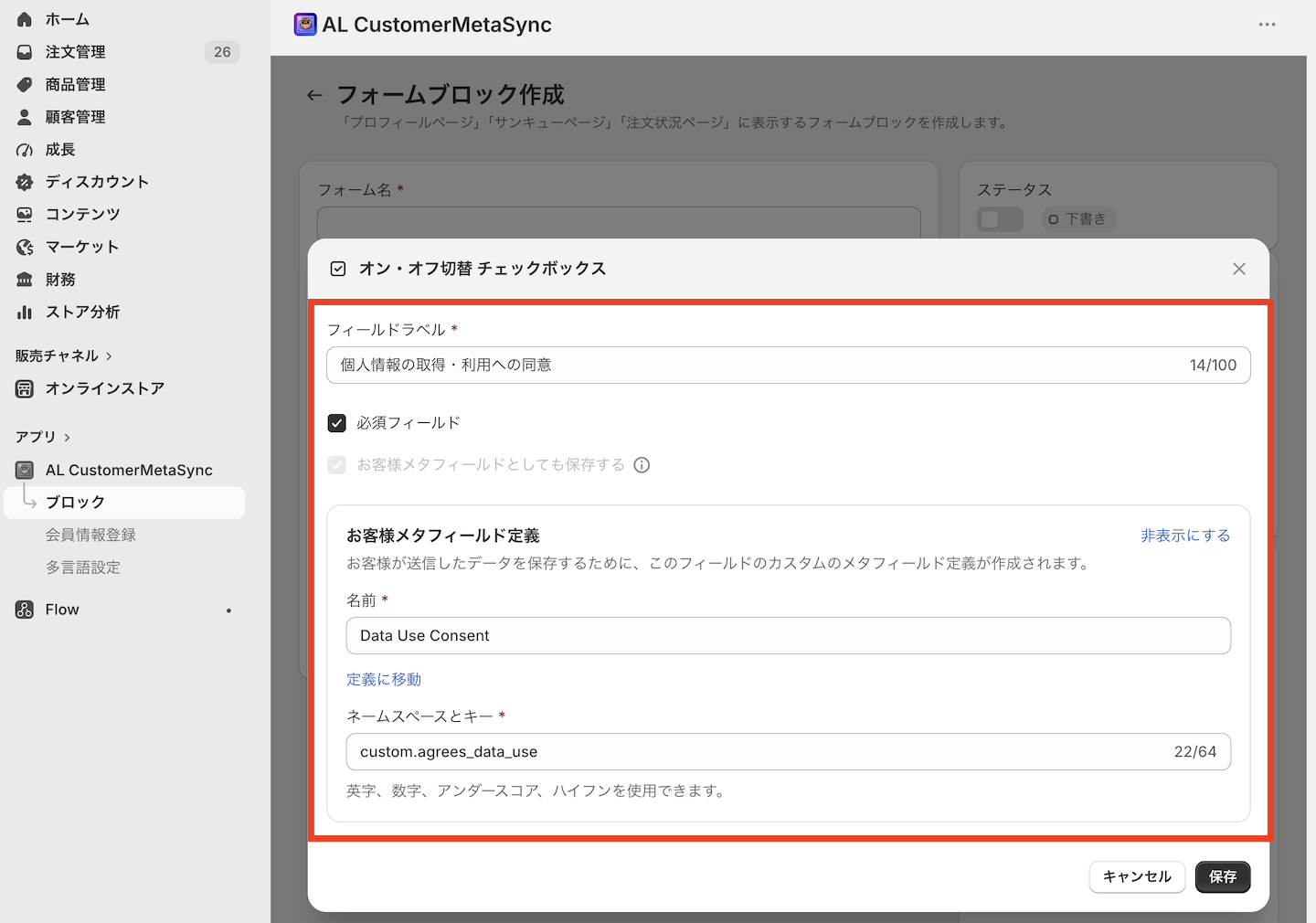Viewport: 1316px width, 923px height.
Task: Click the 非表示にする link
Action: point(1185,536)
